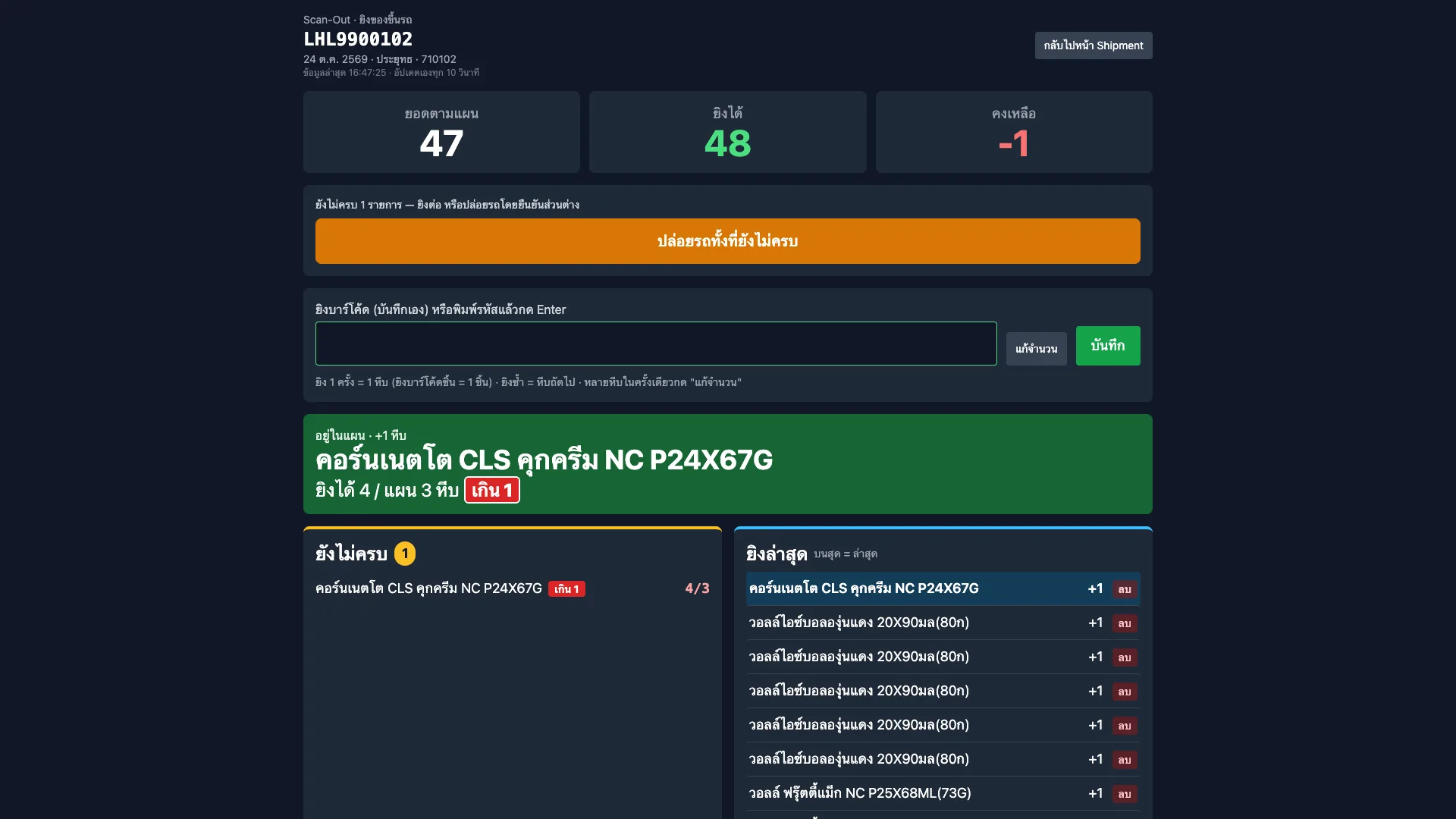The height and width of the screenshot is (819, 1456).
Task: Delete the คอร์นเนตโต CLS คุกครีม latest scan entry
Action: click(x=1125, y=589)
